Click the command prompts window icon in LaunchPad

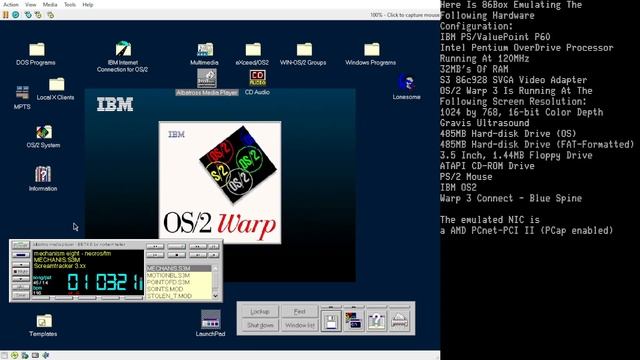[353, 321]
